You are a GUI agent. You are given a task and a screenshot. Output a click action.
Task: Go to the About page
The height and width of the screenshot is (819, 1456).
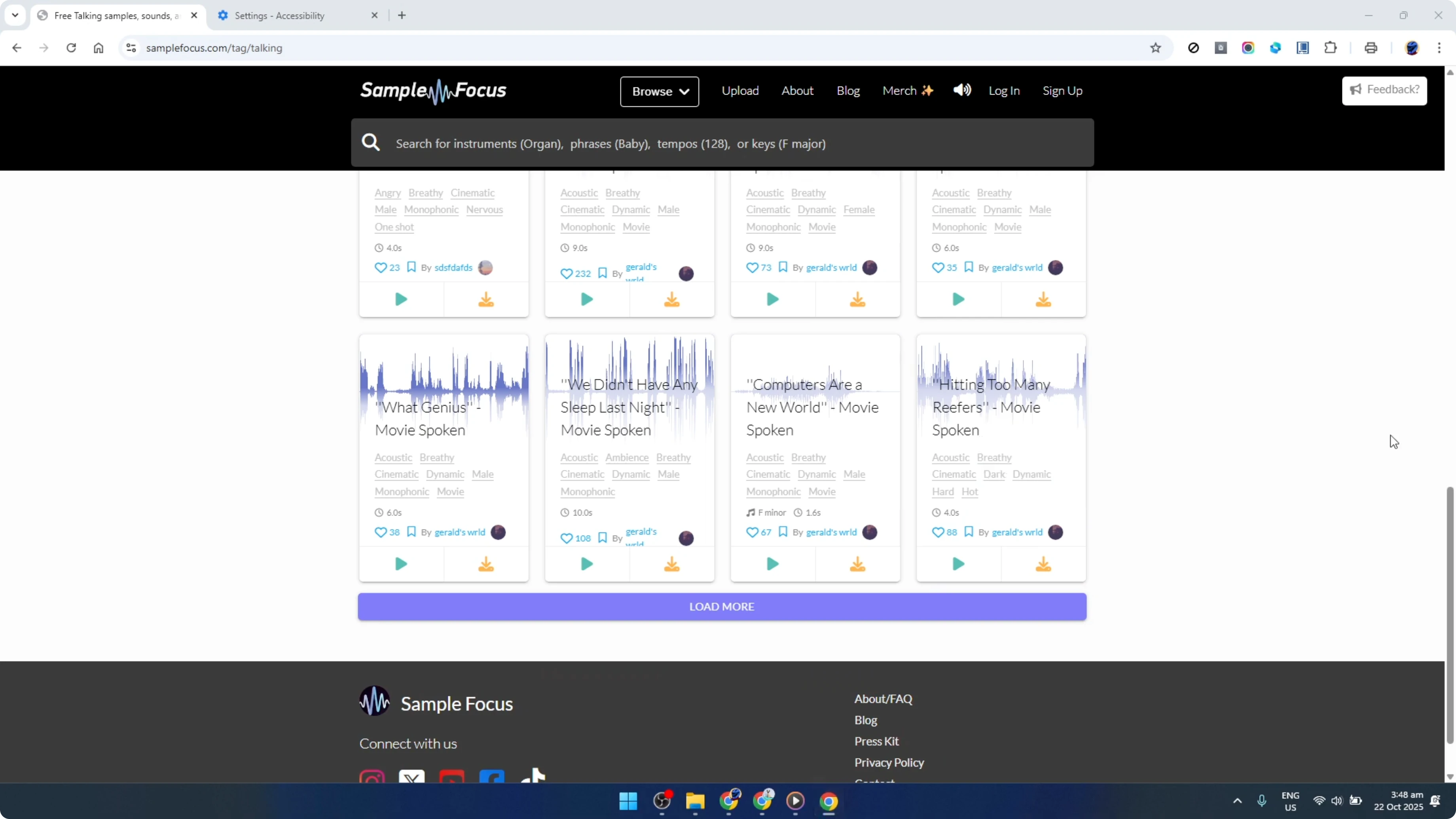click(797, 91)
